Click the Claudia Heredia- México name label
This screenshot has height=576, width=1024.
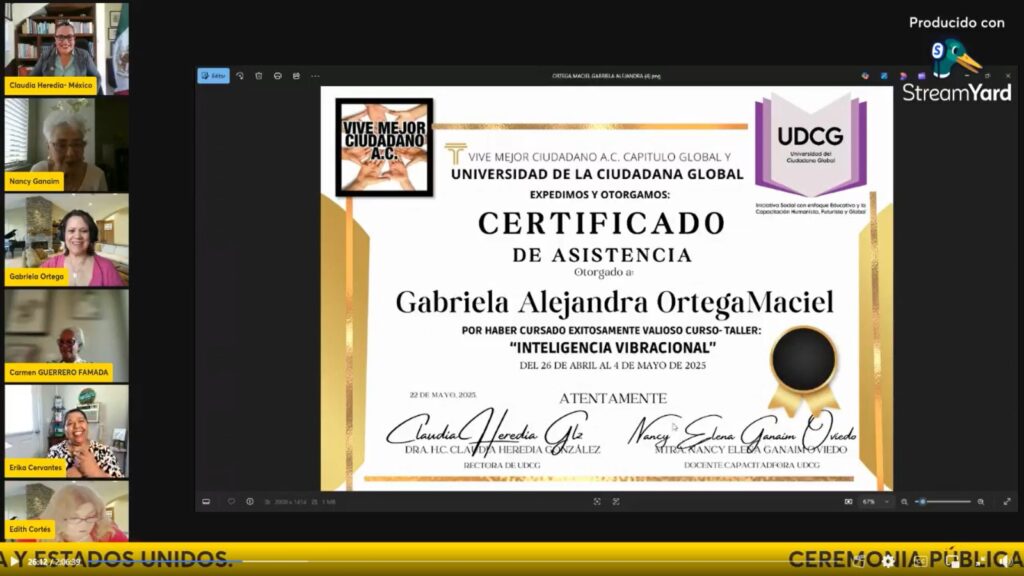point(51,85)
